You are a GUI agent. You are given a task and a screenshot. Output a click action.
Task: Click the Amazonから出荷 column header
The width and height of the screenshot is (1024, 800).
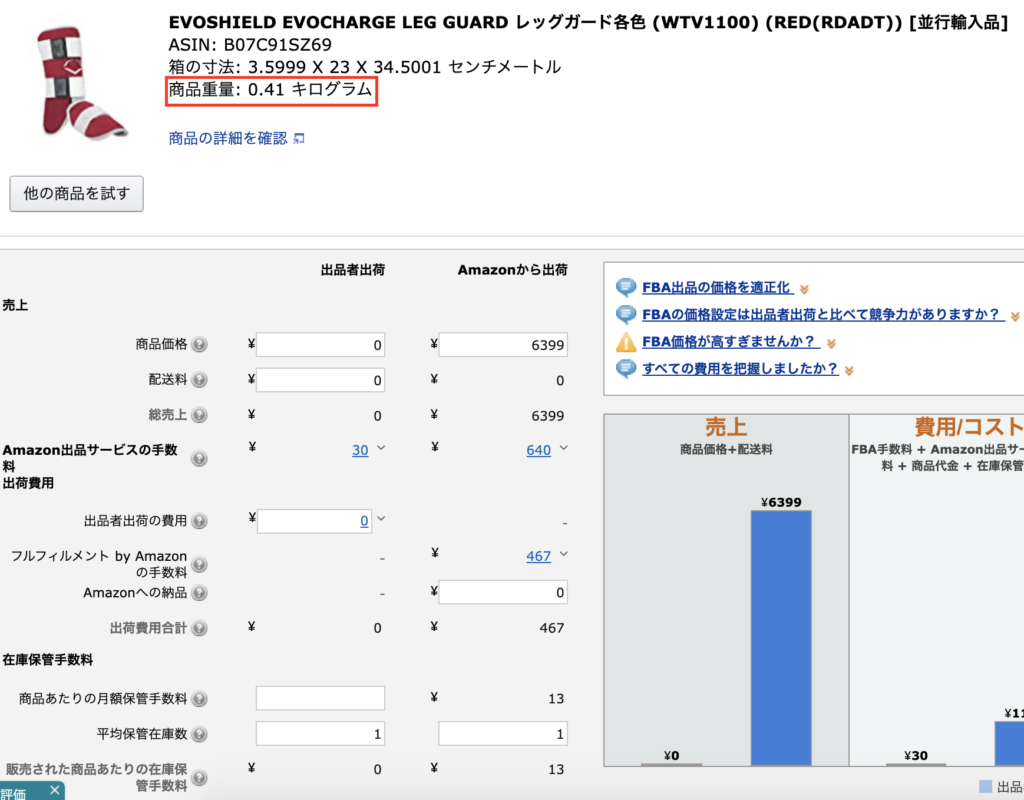[x=513, y=270]
